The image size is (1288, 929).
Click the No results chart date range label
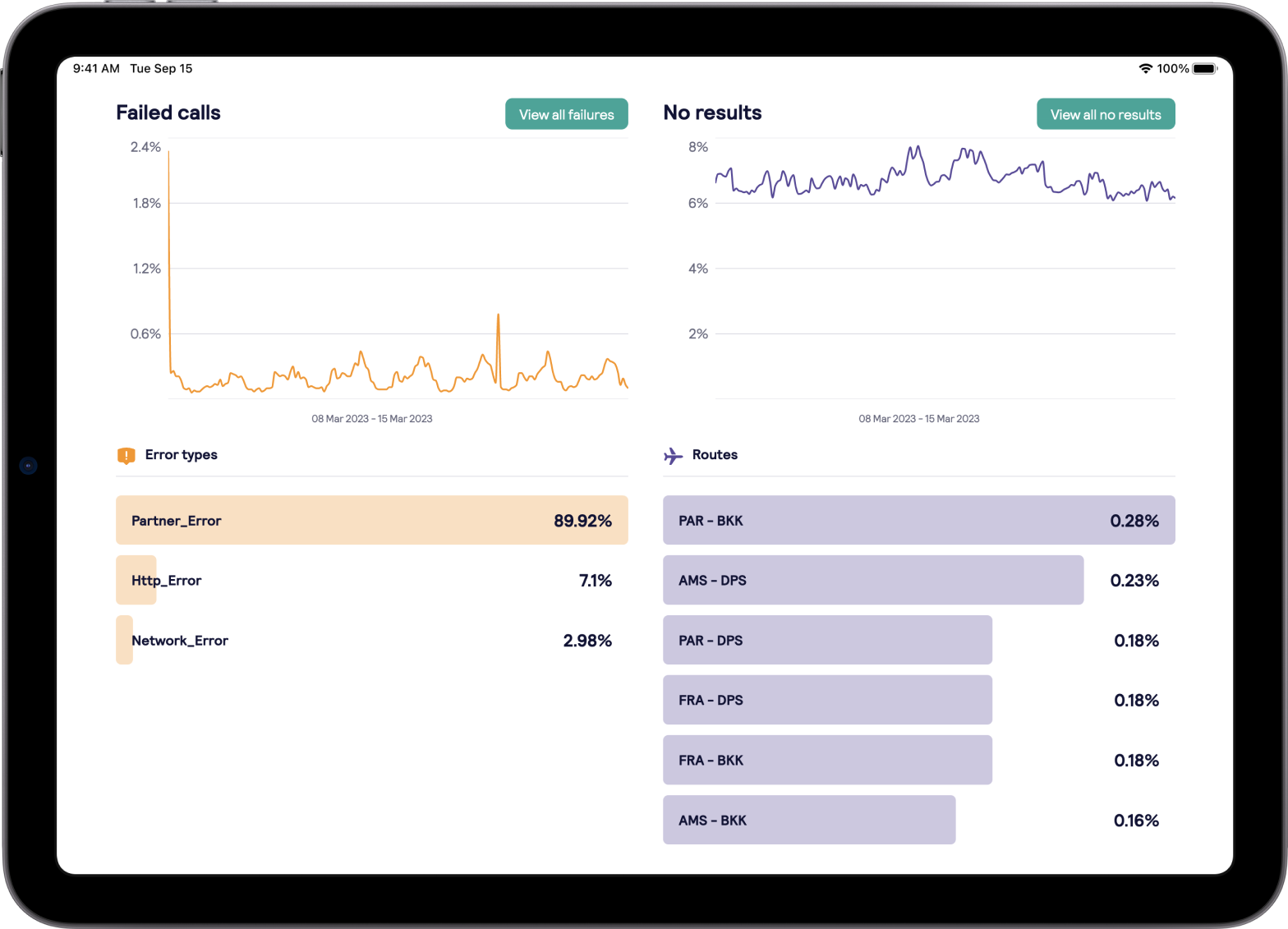918,419
